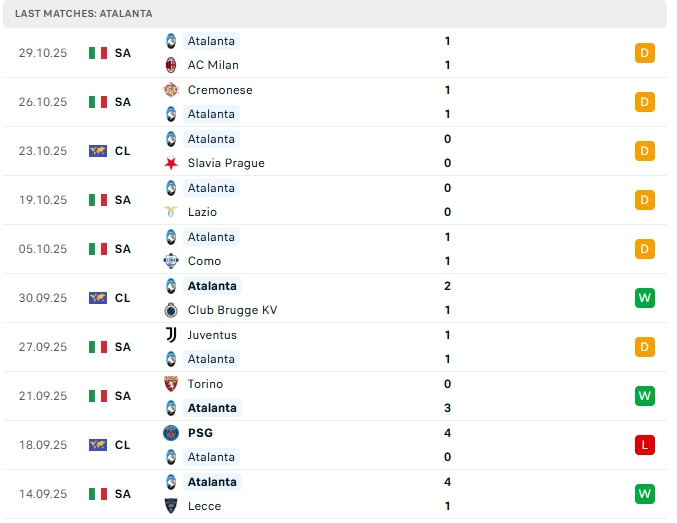
Task: Click the Club Brugge KV crest
Action: pos(171,310)
